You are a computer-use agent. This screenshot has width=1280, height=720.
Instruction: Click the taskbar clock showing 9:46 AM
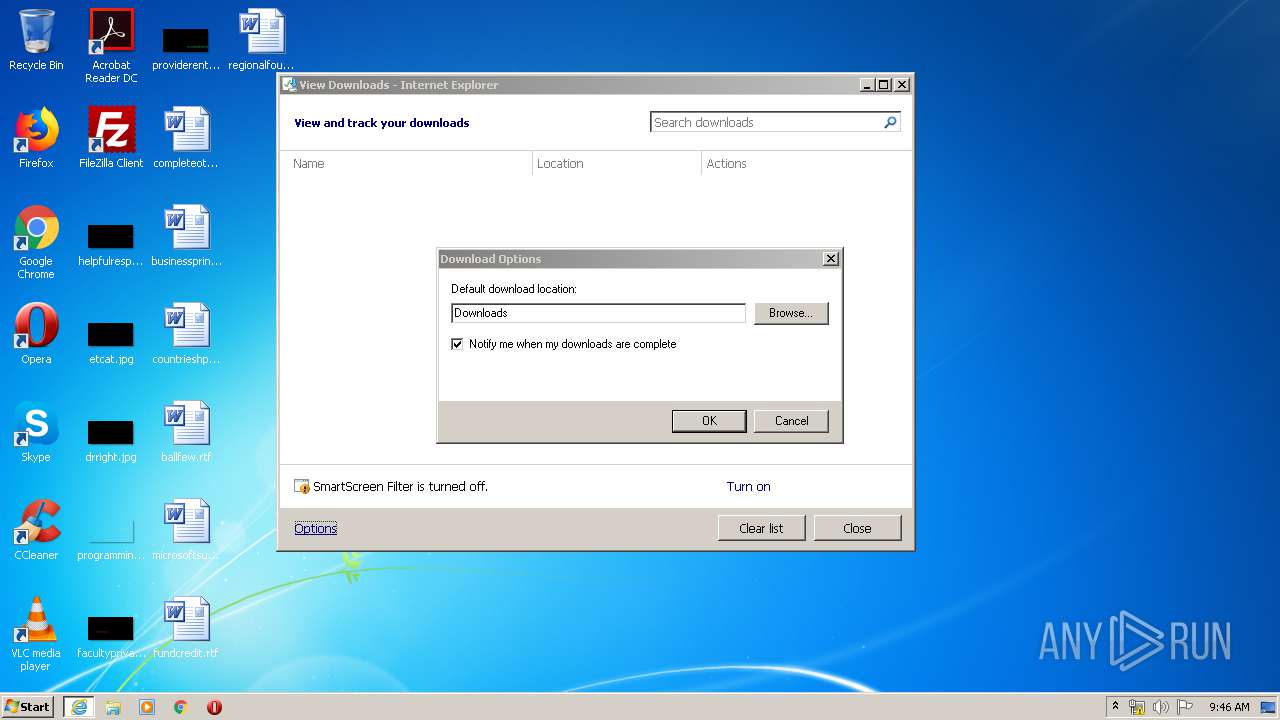click(x=1229, y=707)
